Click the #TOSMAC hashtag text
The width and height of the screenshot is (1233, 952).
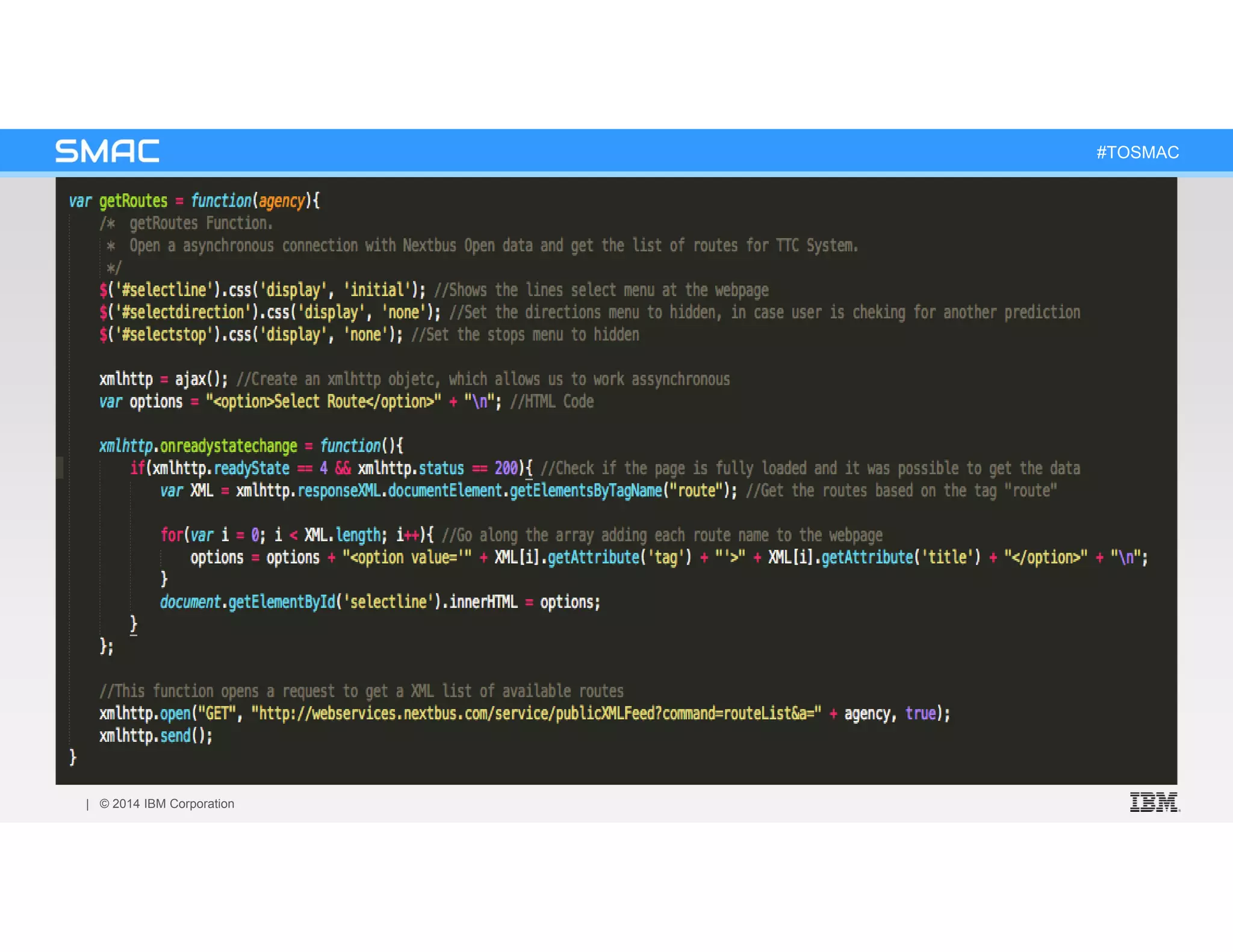click(x=1137, y=152)
